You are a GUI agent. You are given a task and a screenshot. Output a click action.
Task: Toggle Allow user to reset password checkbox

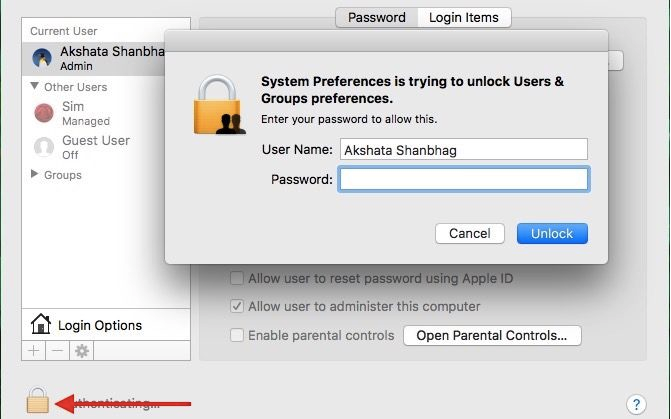click(237, 278)
